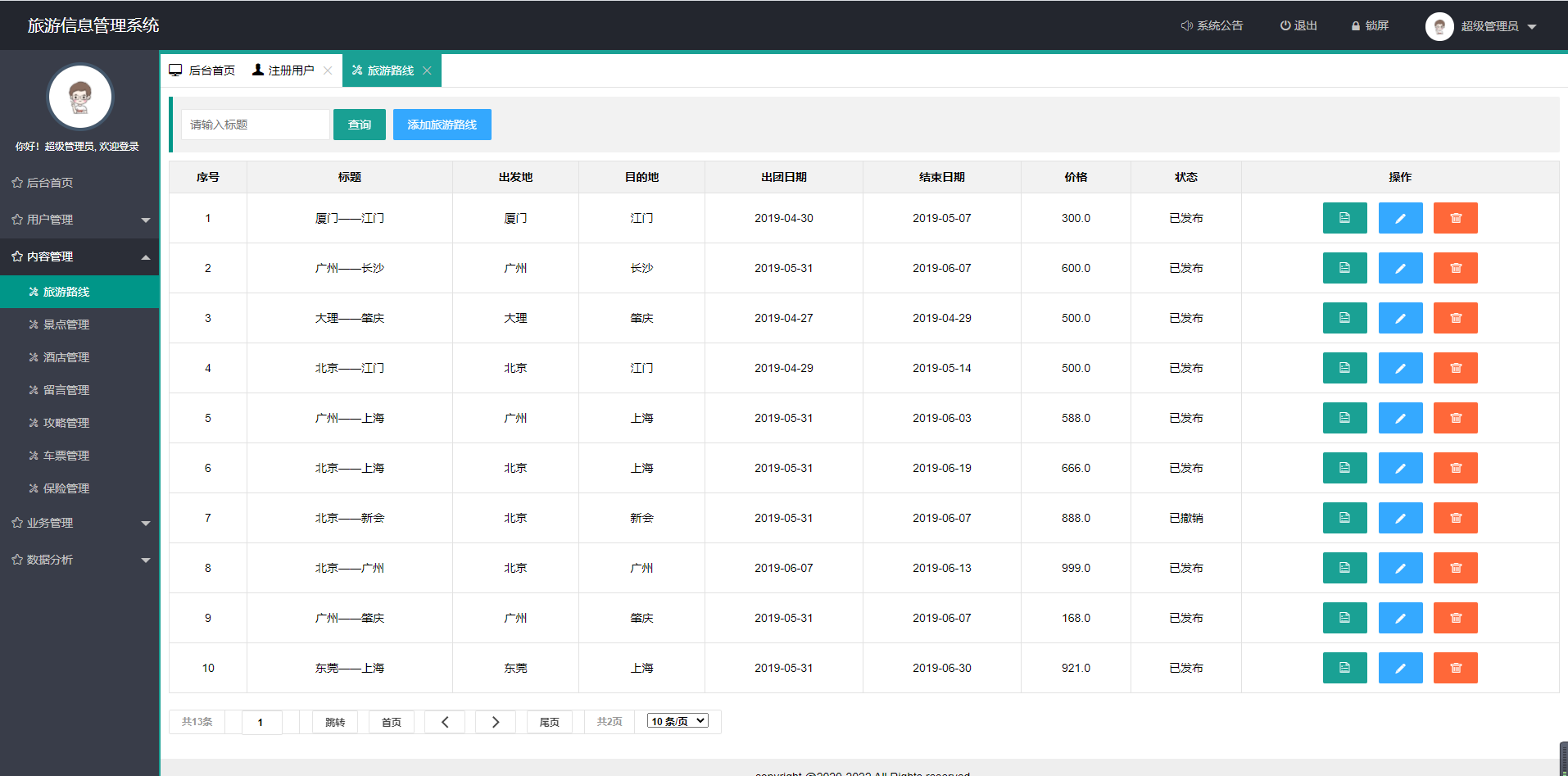Close the 旅游路线 tab
The height and width of the screenshot is (776, 1568).
point(427,70)
